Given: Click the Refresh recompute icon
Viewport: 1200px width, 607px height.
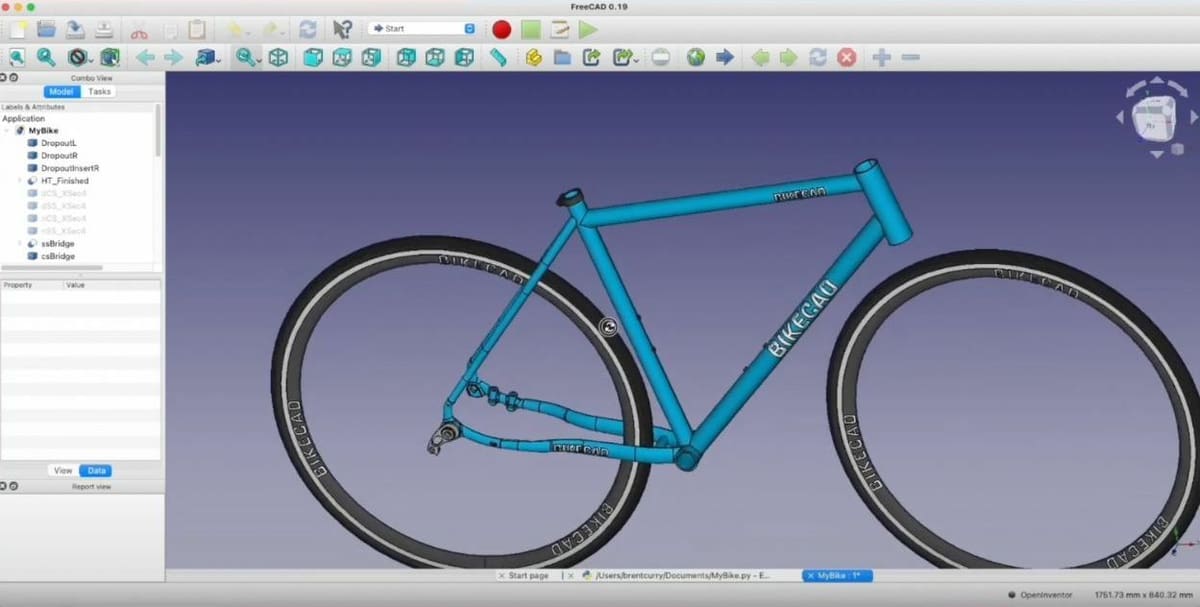Looking at the screenshot, I should point(308,29).
